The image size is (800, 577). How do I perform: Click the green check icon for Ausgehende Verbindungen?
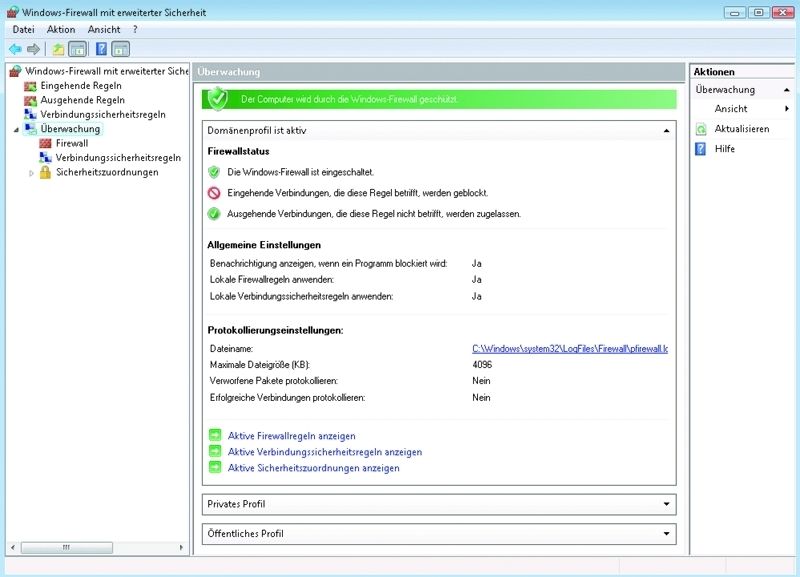pyautogui.click(x=214, y=214)
